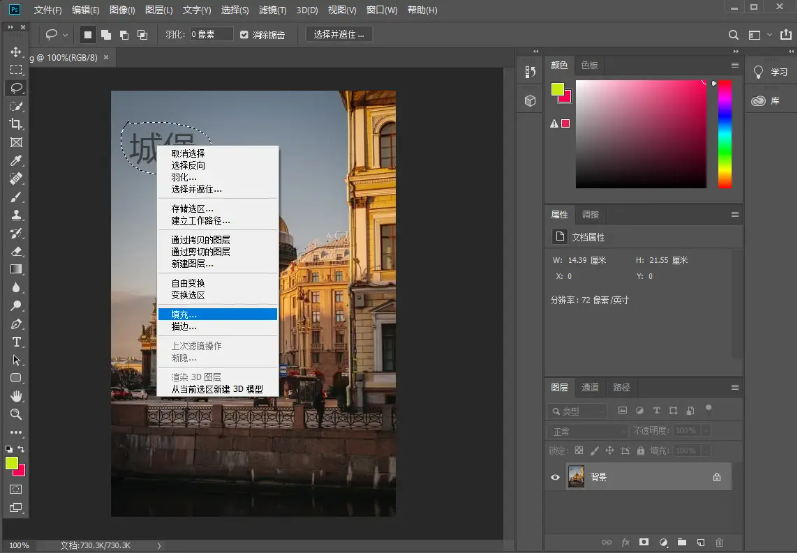Select the Rectangle shape tool

click(16, 378)
